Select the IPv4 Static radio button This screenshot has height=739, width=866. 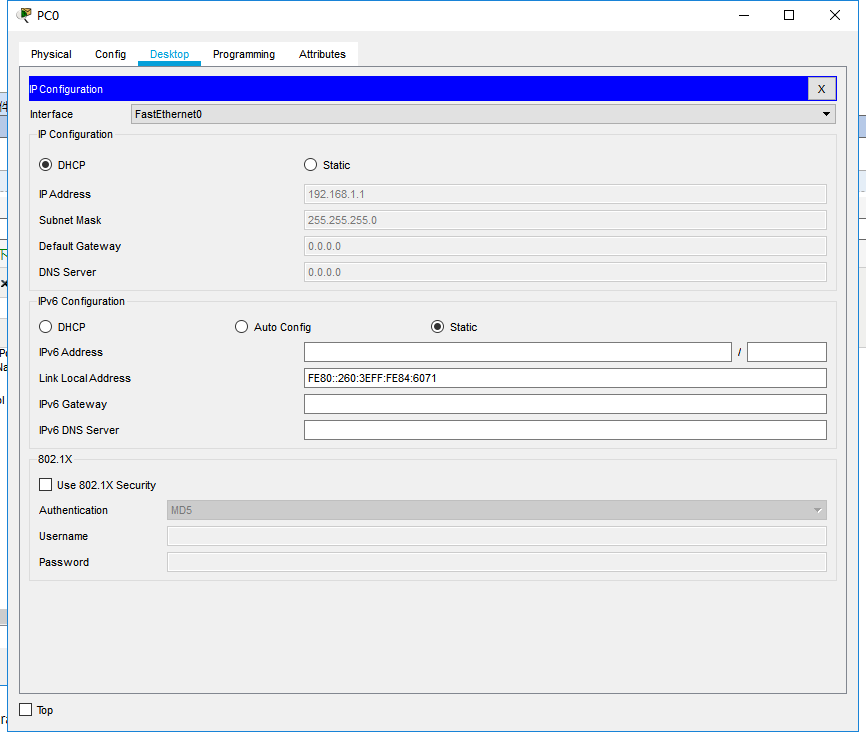[310, 165]
